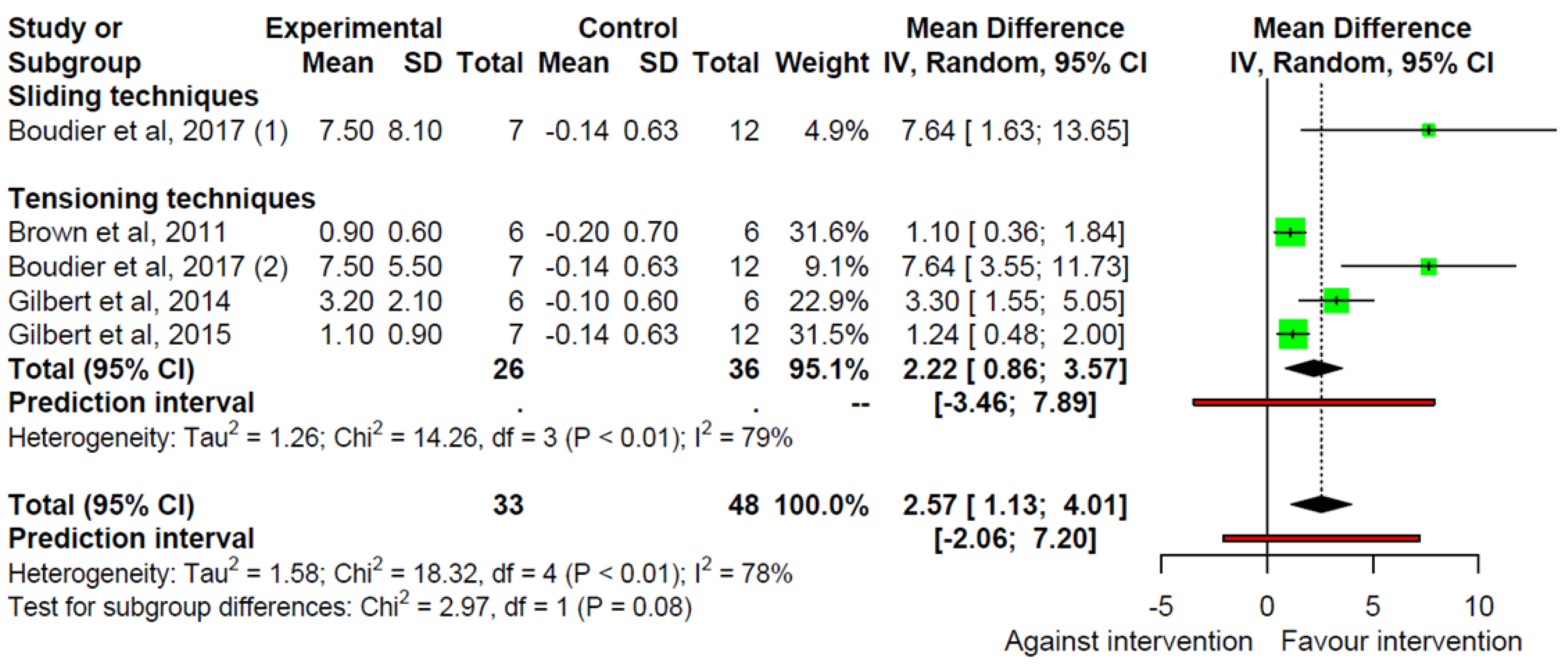Click the "Brown et al, 2011" study label
This screenshot has height=667, width=1568.
pyautogui.click(x=117, y=232)
